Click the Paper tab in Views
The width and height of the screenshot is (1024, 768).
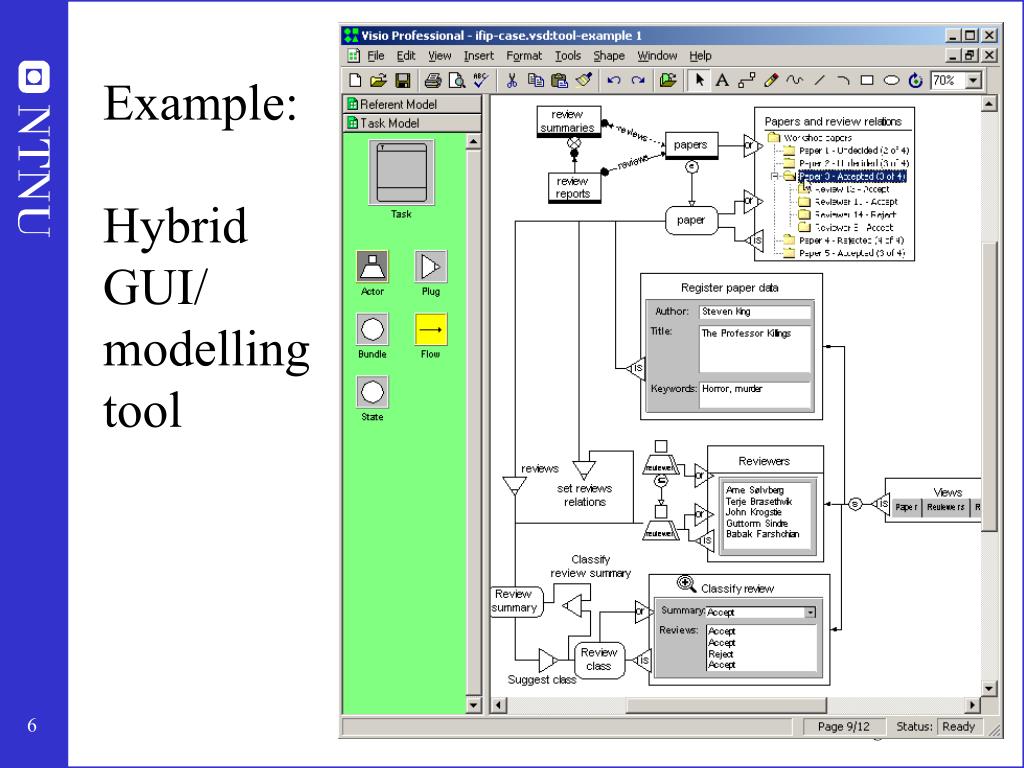[906, 507]
